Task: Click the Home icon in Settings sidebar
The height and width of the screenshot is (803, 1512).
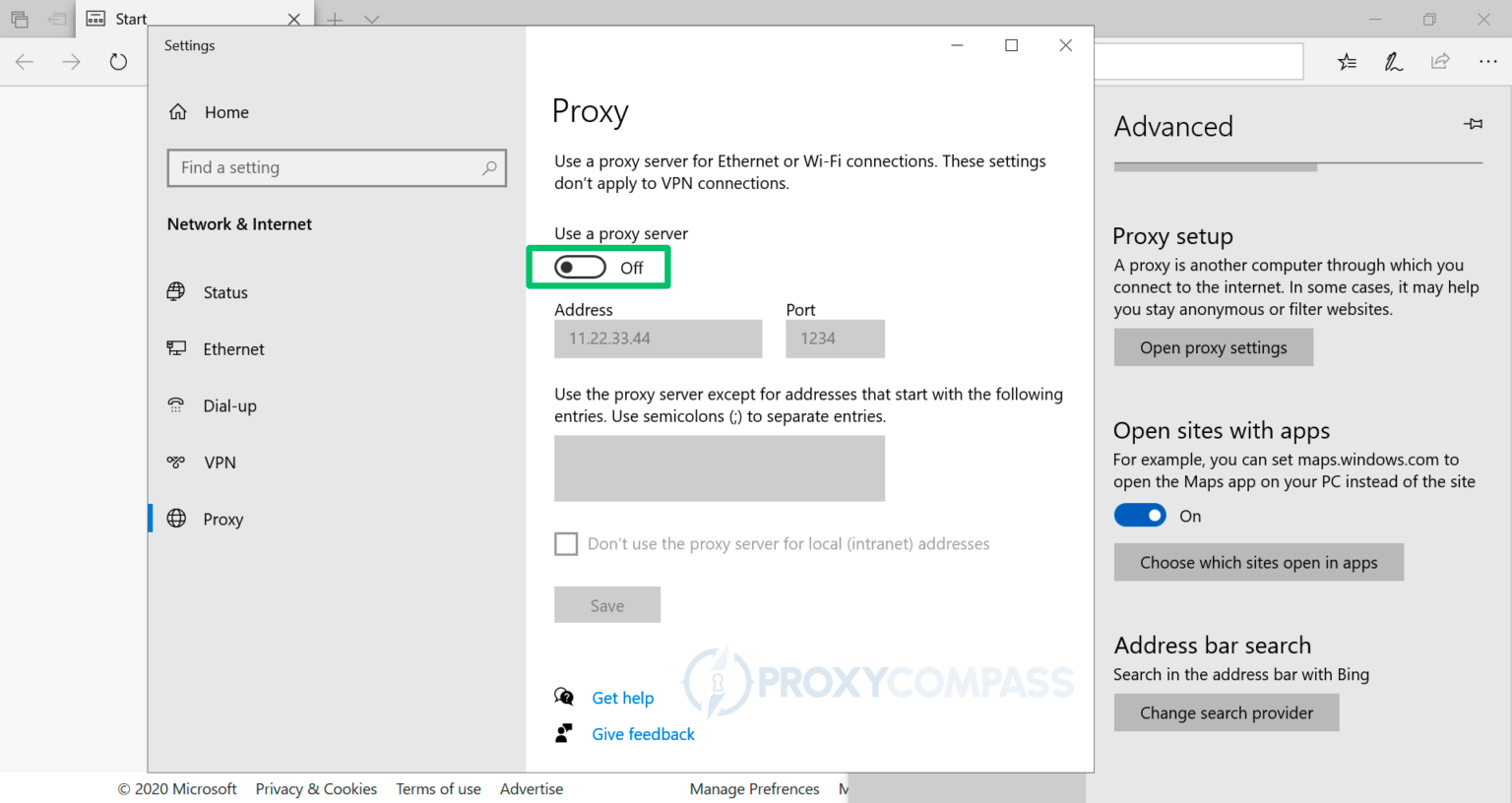Action: coord(178,111)
